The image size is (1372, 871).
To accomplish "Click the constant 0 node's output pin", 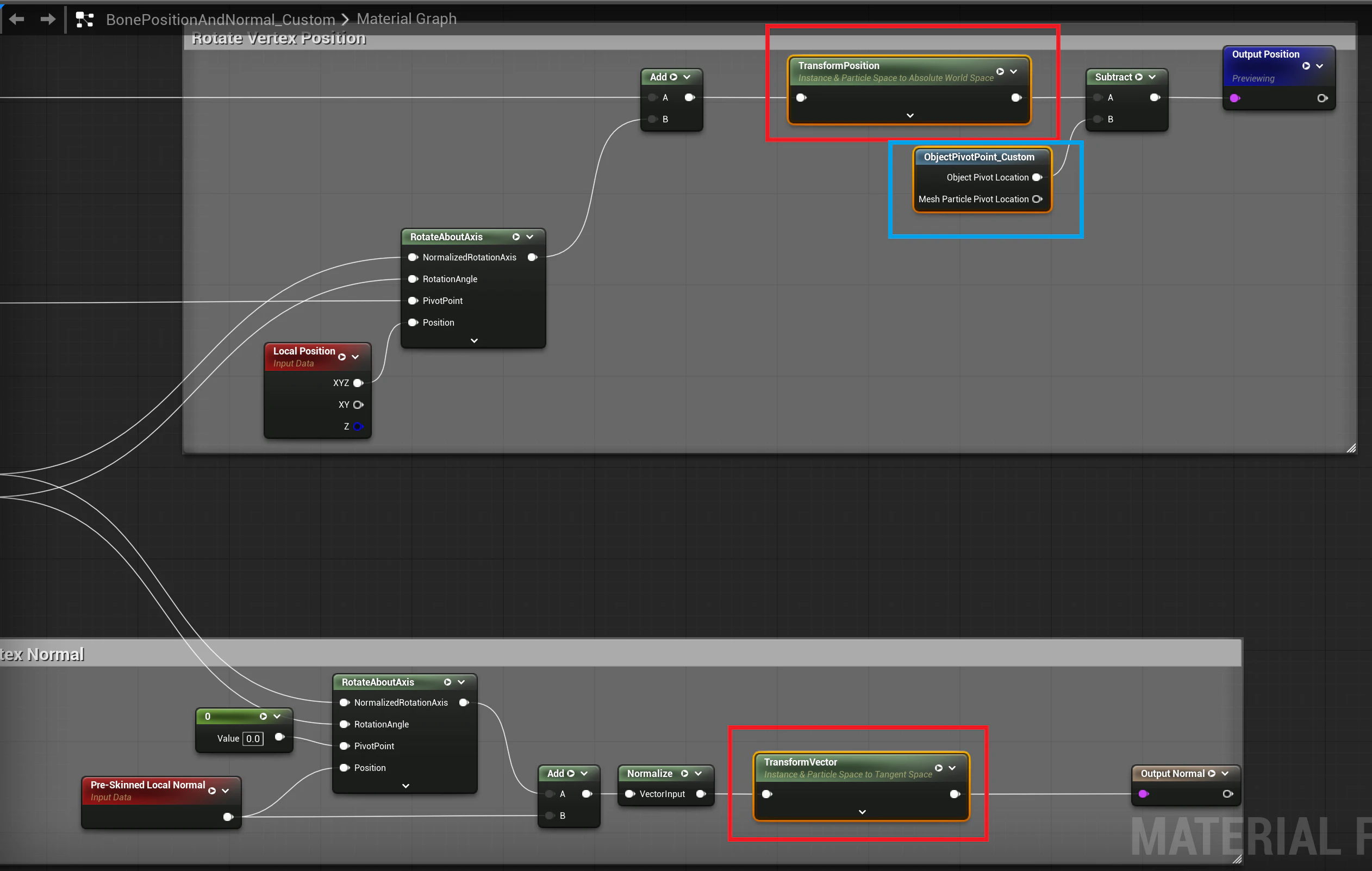I will click(280, 737).
